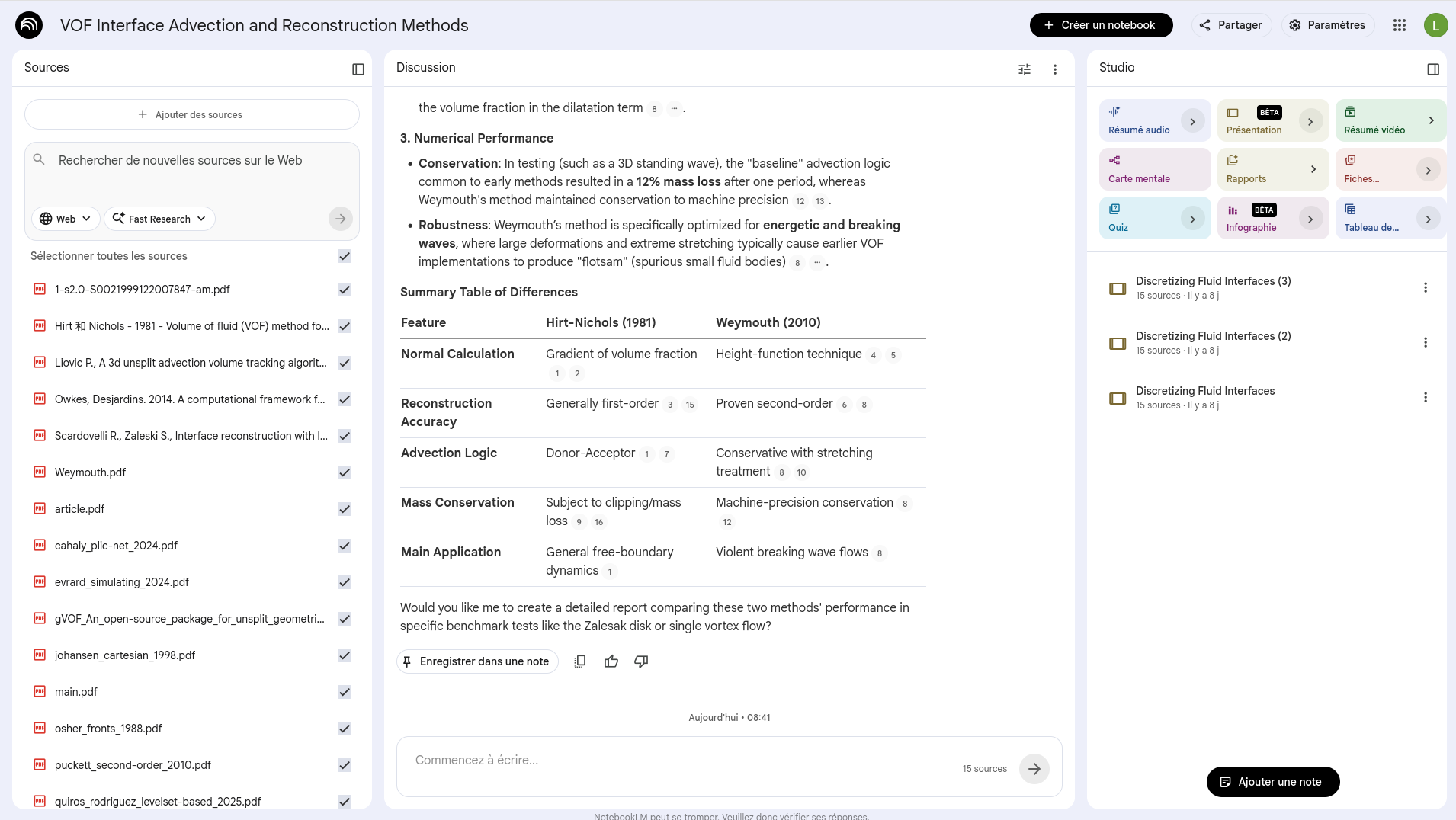1456x820 pixels.
Task: Expand Quiz options chevron
Action: click(x=1192, y=219)
